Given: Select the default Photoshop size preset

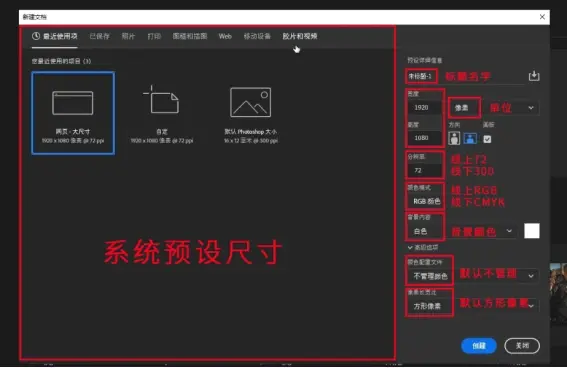Looking at the screenshot, I should click(x=251, y=114).
